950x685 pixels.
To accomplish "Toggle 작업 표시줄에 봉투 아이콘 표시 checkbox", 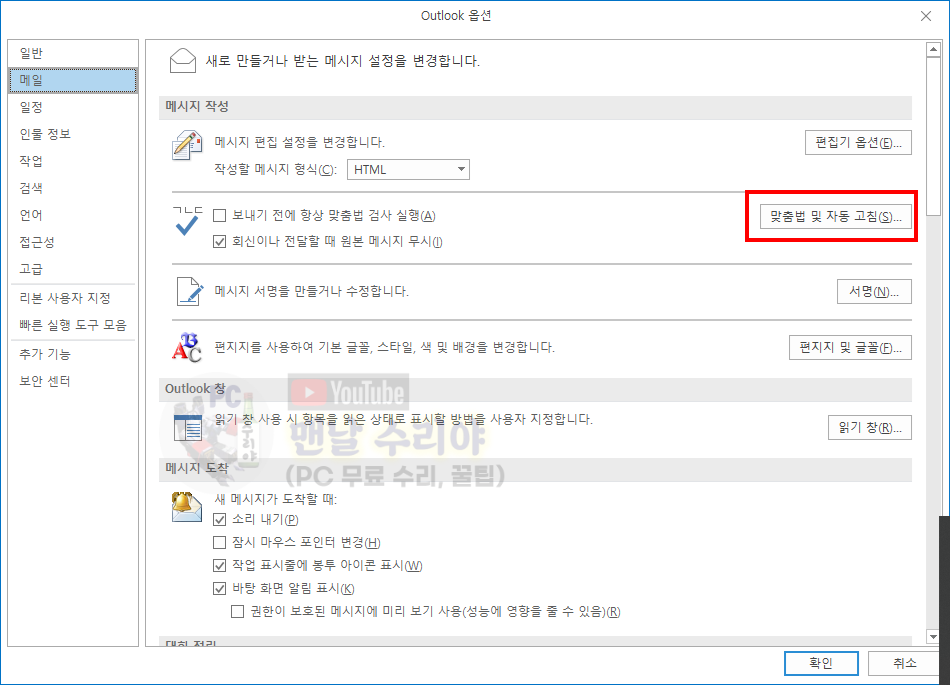I will [220, 566].
